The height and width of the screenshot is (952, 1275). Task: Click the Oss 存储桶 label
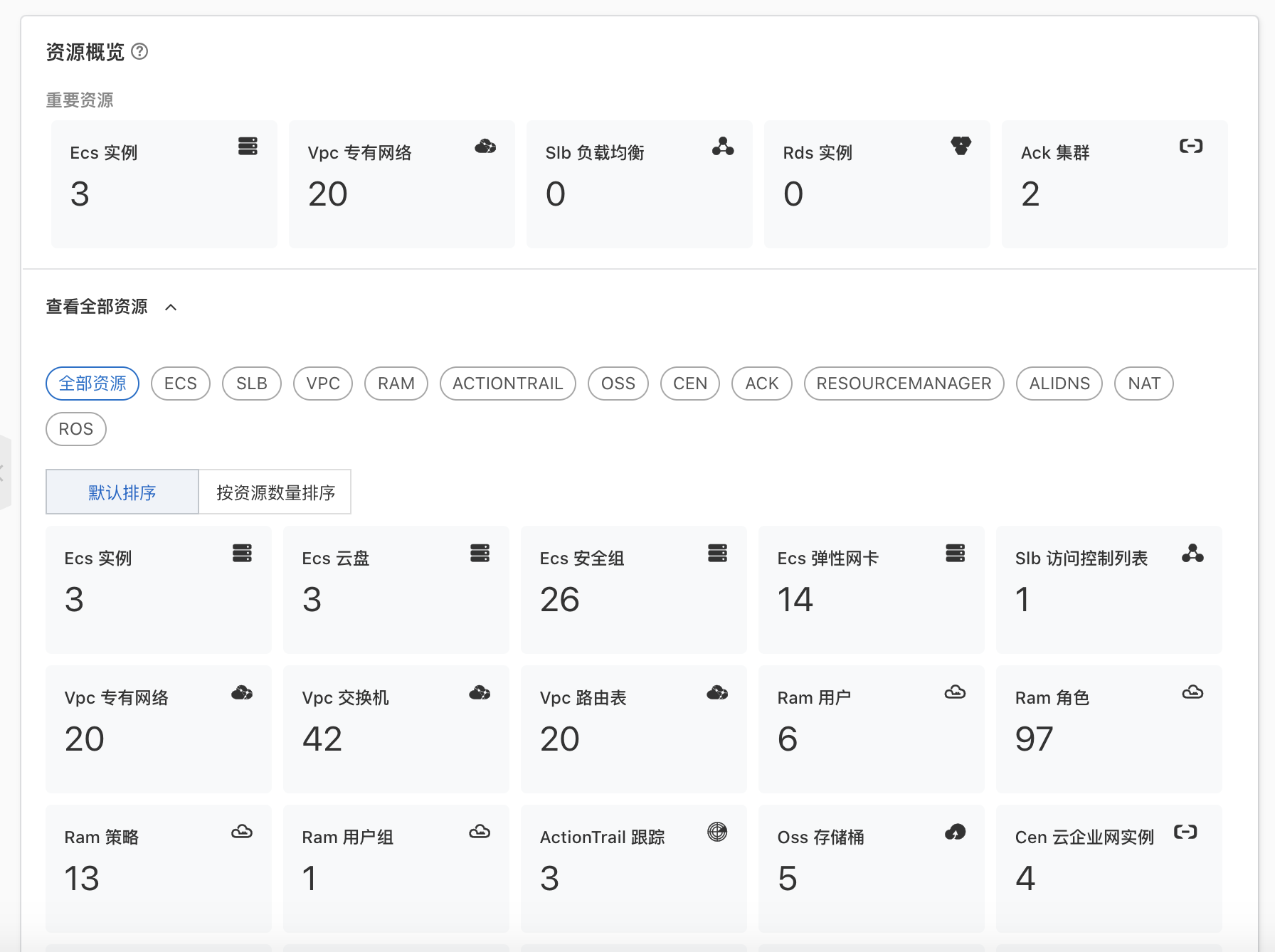click(821, 837)
